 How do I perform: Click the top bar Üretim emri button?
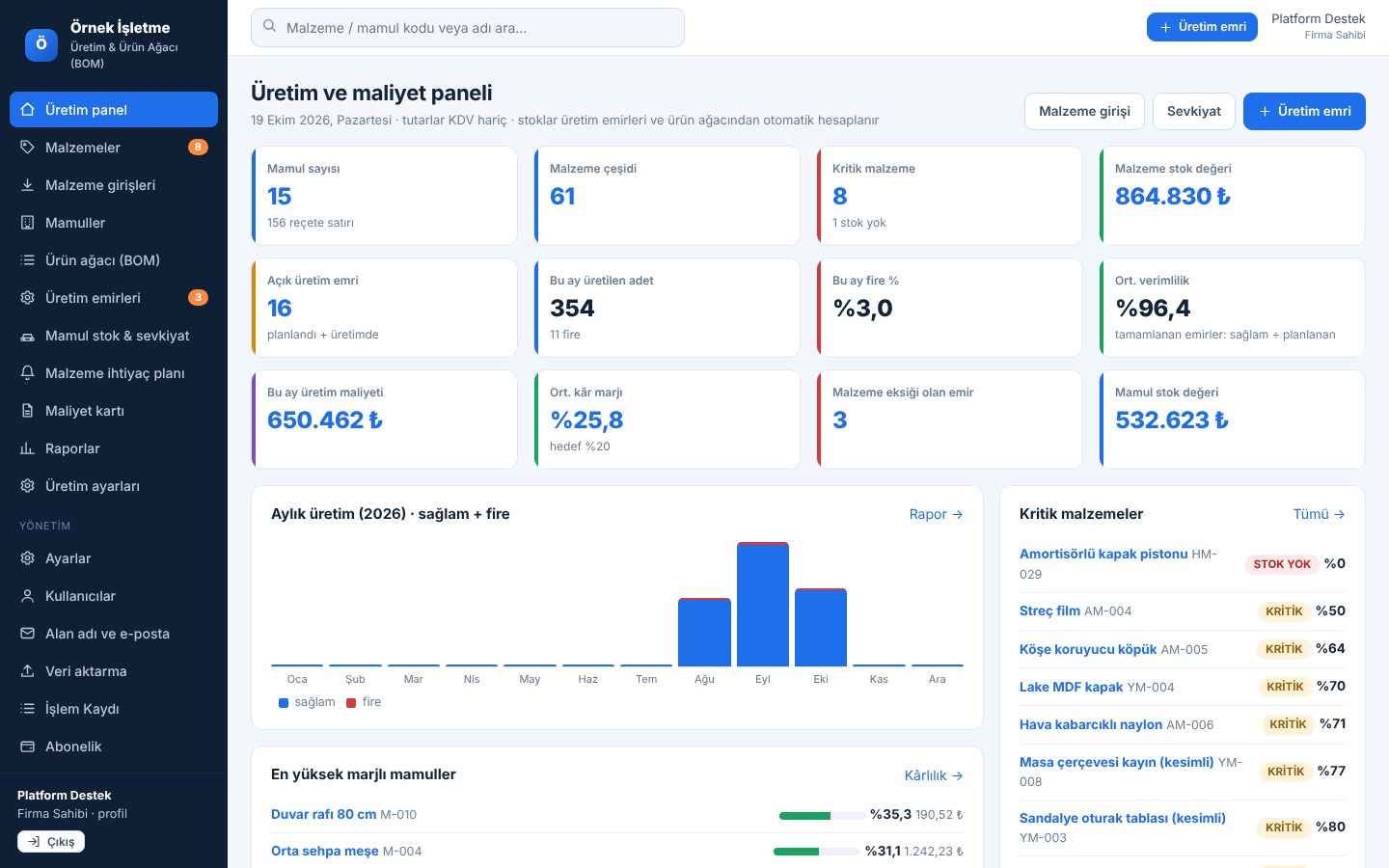[1202, 27]
